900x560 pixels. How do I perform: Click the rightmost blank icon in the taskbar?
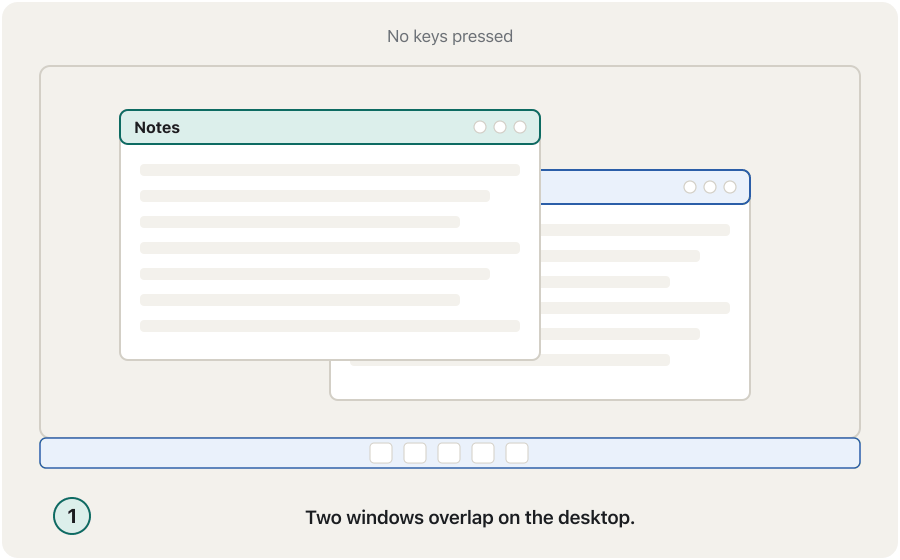(x=517, y=453)
